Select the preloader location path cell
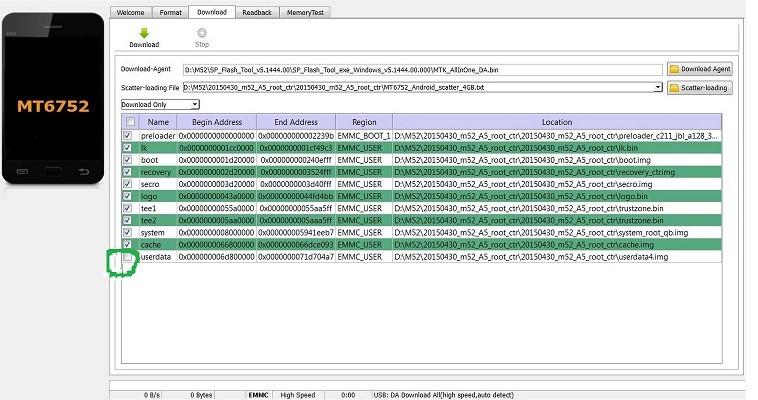The width and height of the screenshot is (758, 400). [x=557, y=135]
